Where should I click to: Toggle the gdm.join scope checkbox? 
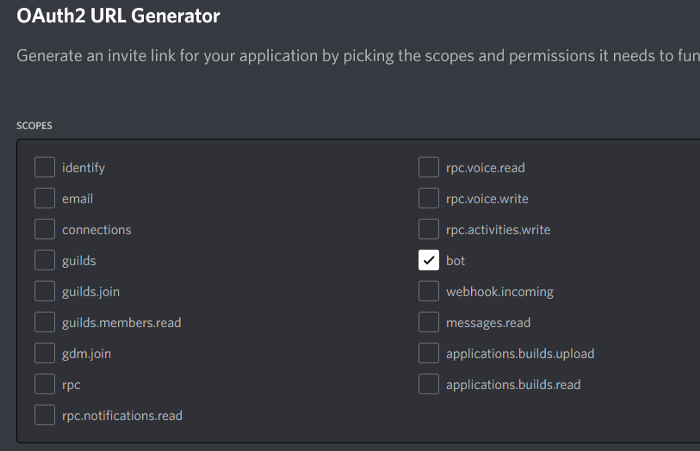click(x=44, y=353)
